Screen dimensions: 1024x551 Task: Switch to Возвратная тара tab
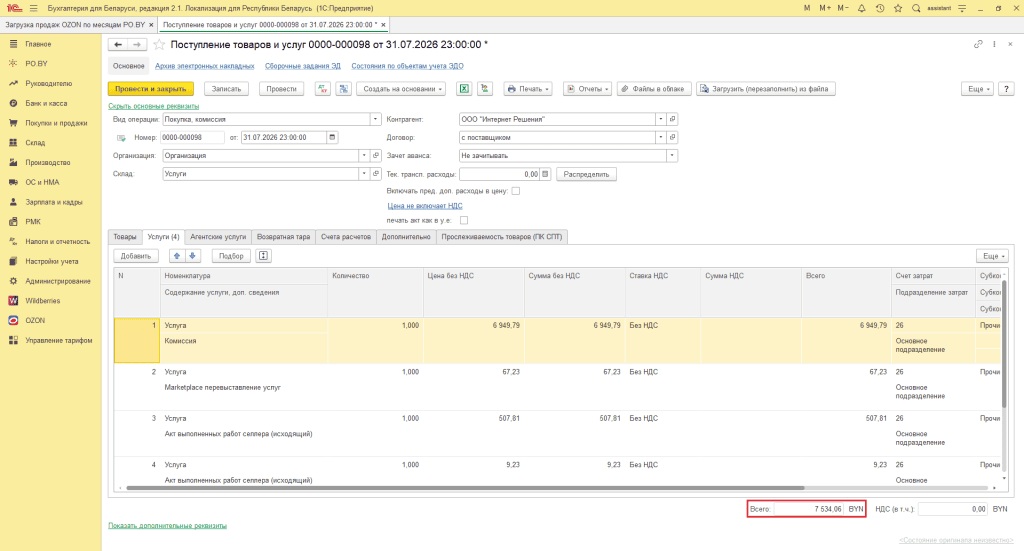(x=283, y=237)
